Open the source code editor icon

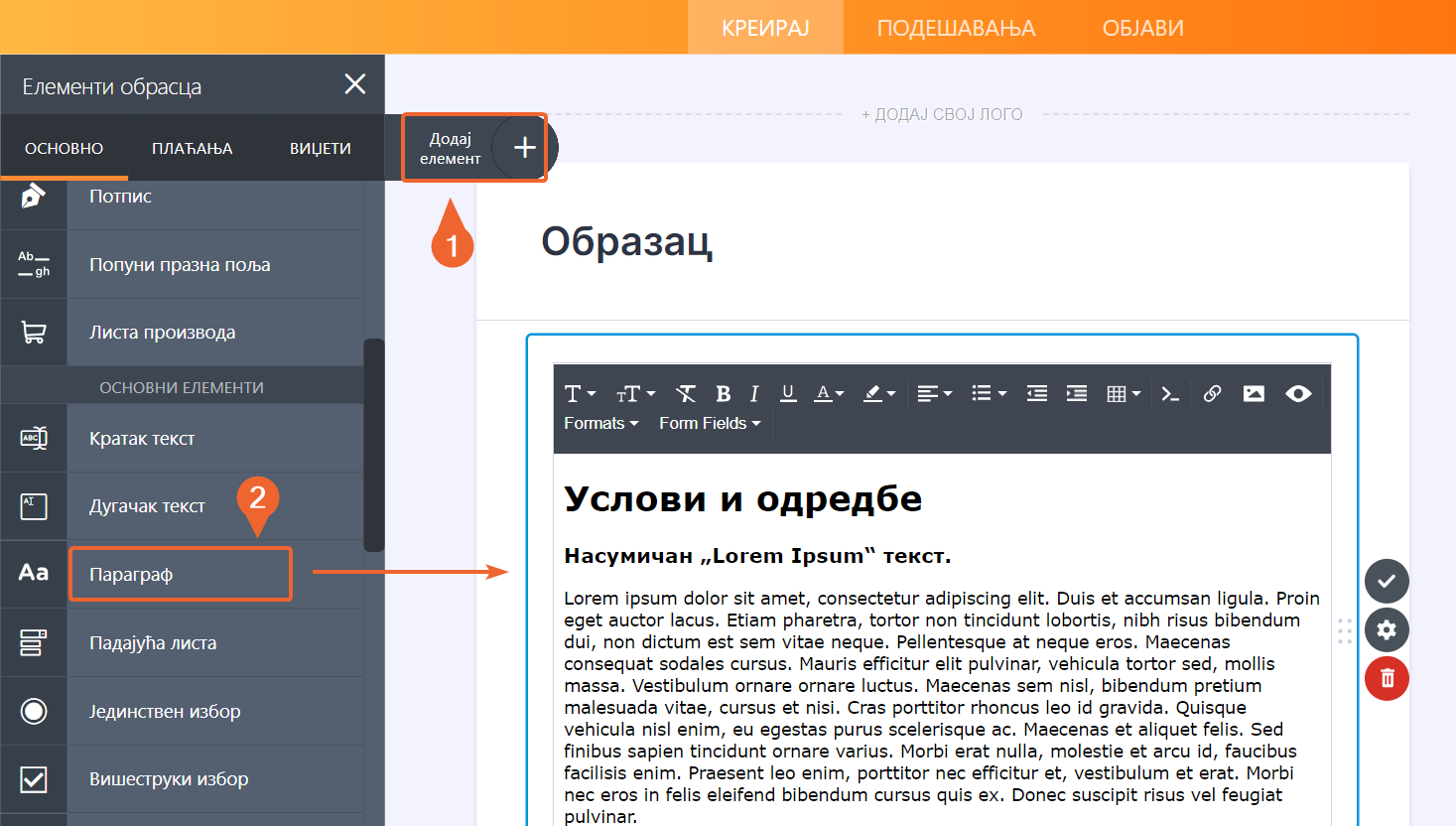[1170, 394]
